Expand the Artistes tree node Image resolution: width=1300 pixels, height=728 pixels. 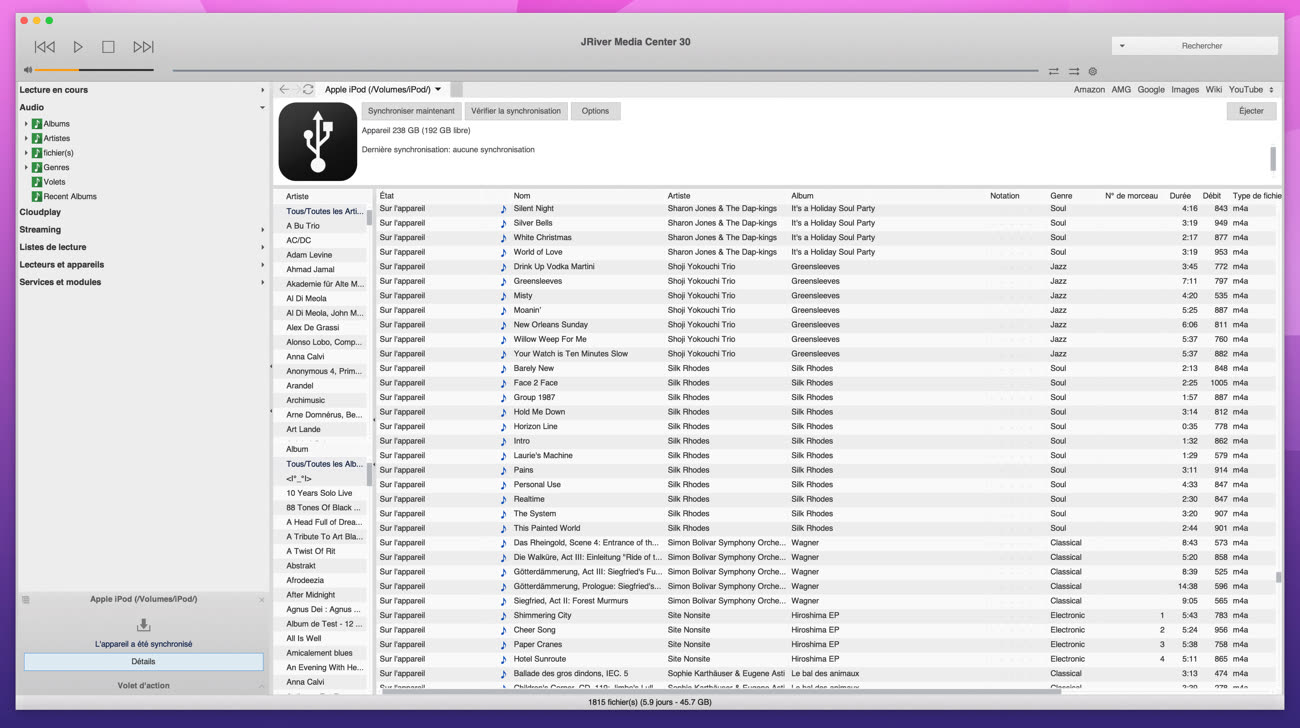pos(26,138)
